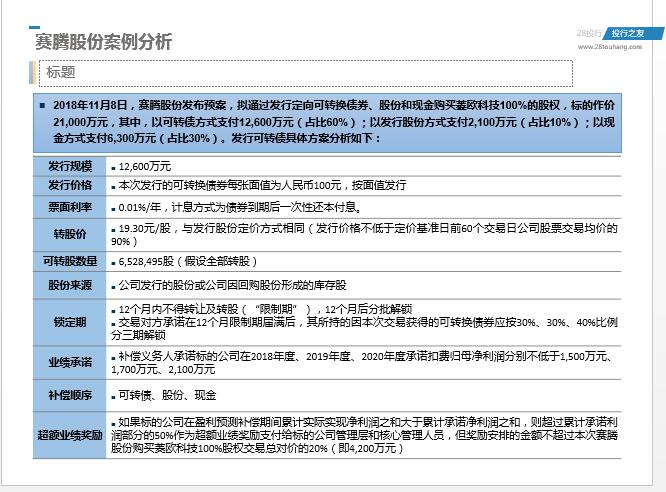This screenshot has height=492, width=666.
Task: Select the 票面利率 row label
Action: pos(70,207)
